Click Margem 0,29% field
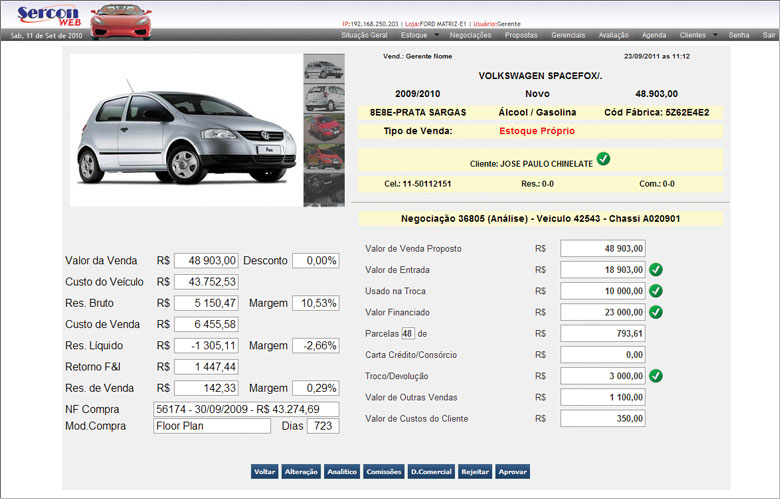The height and width of the screenshot is (499, 780). pos(316,388)
